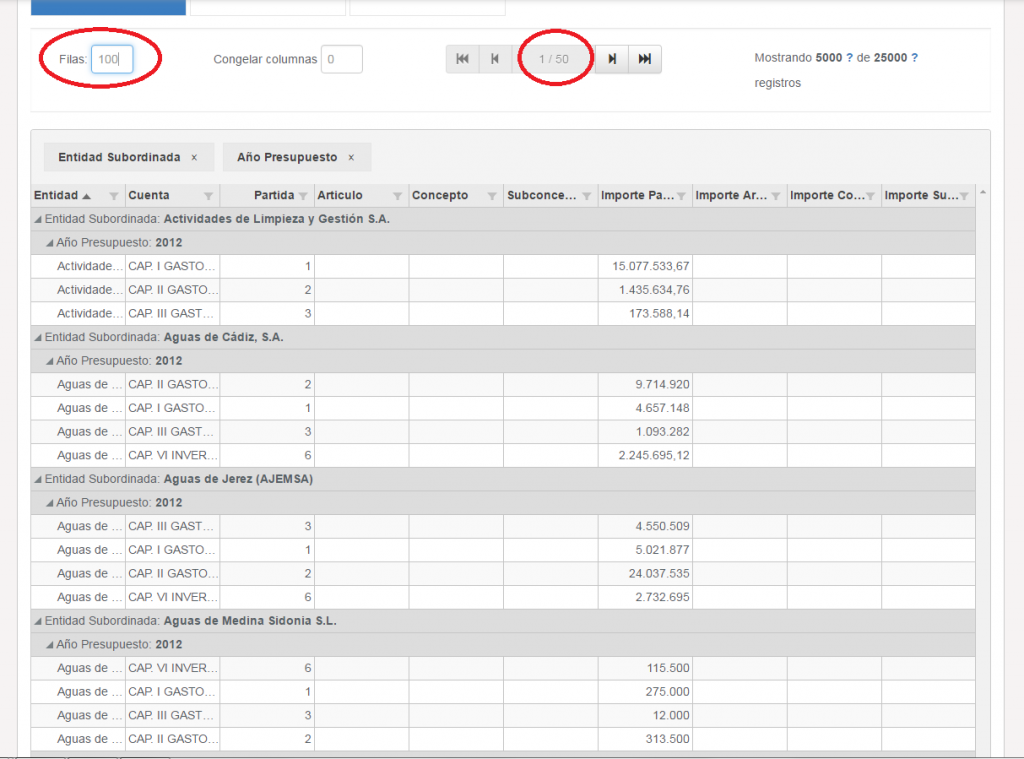Image resolution: width=1024 pixels, height=759 pixels.
Task: Focus the Congelar columnas input
Action: [342, 59]
